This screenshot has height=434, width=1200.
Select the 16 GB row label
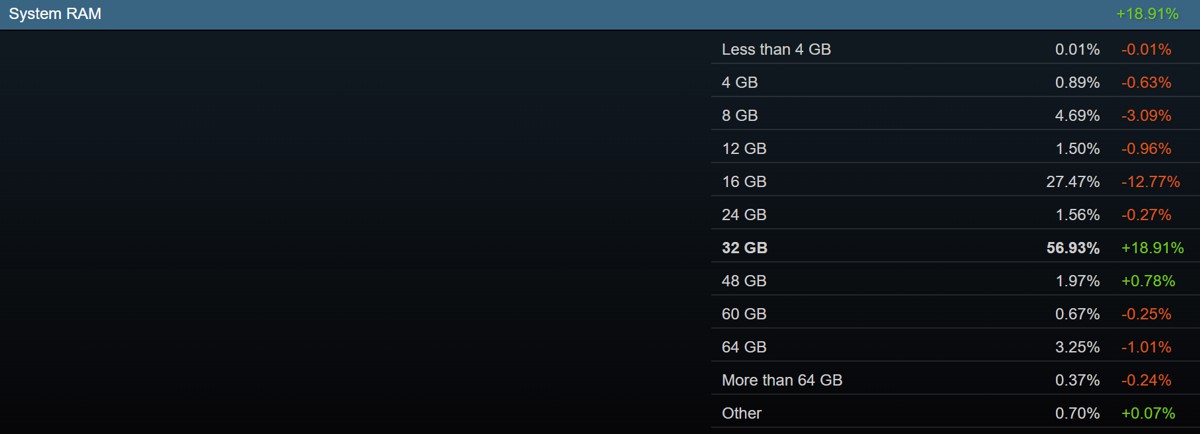click(743, 181)
